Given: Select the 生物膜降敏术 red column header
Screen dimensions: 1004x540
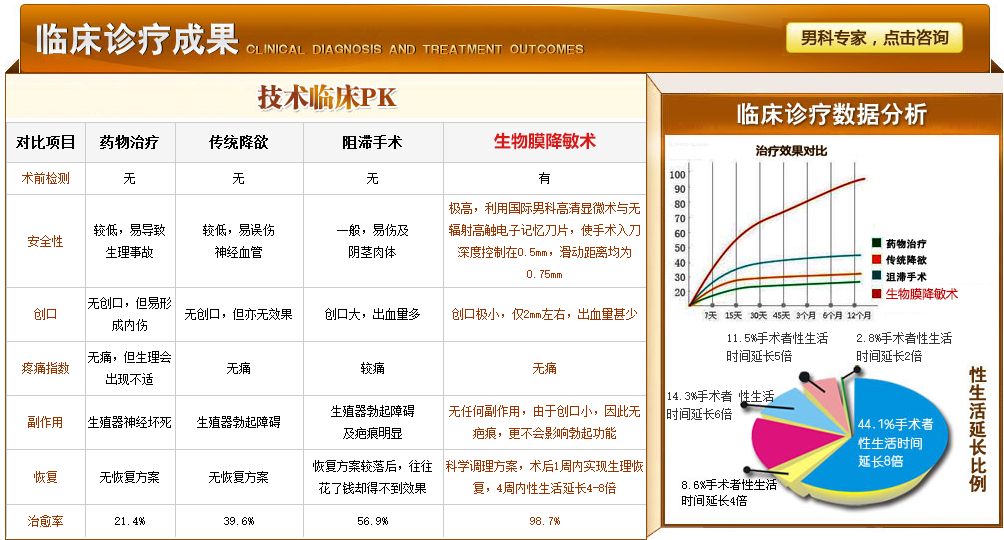Looking at the screenshot, I should coord(544,142).
